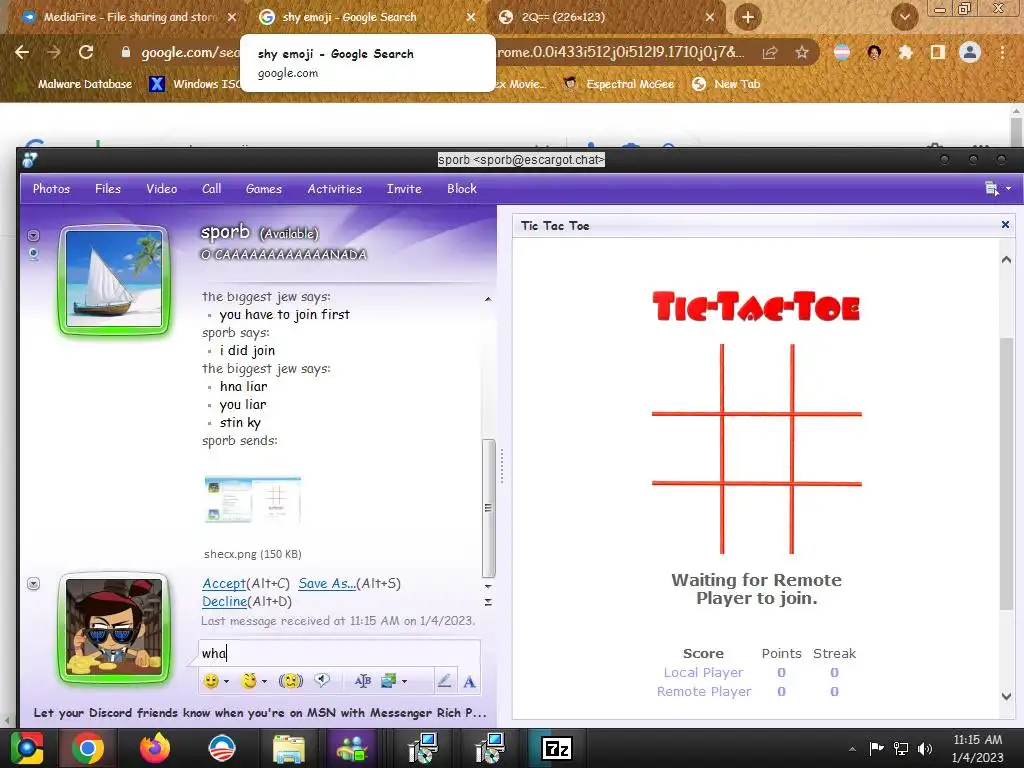This screenshot has width=1024, height=768.
Task: Open the Photos menu
Action: pos(51,189)
